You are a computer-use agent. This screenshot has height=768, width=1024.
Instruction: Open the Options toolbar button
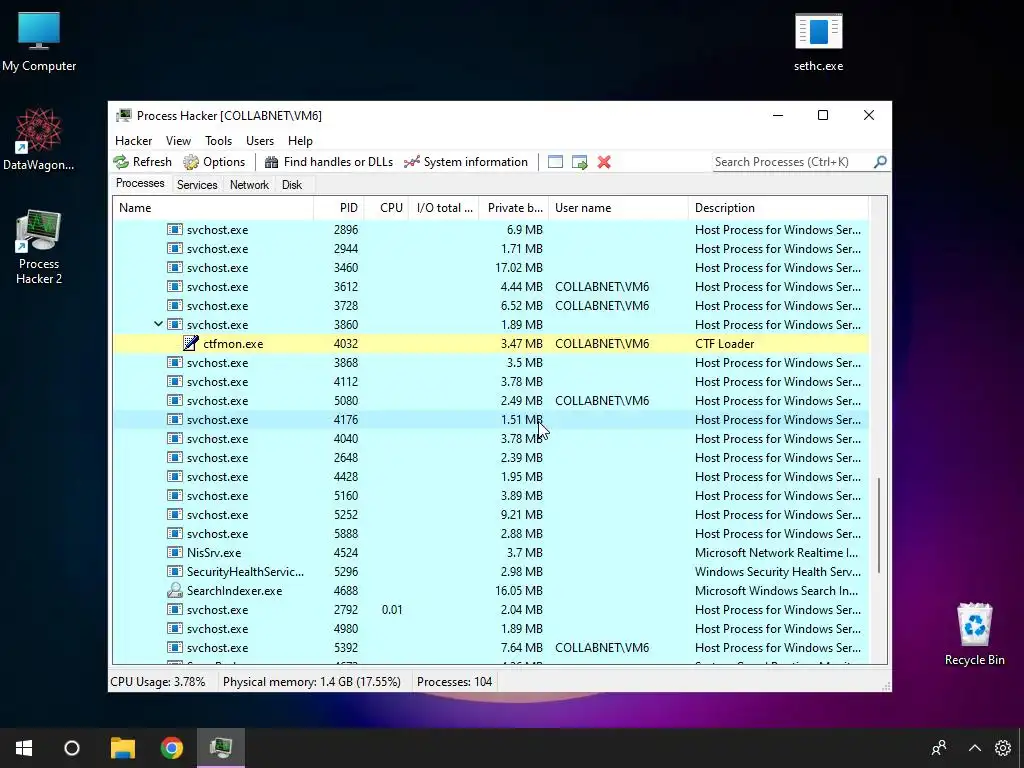(x=214, y=162)
